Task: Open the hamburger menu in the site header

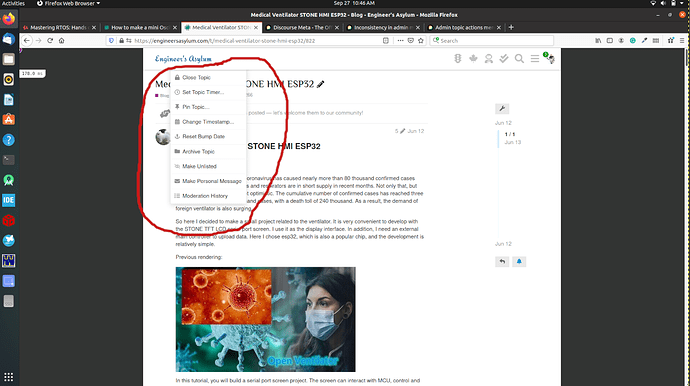Action: pos(535,59)
